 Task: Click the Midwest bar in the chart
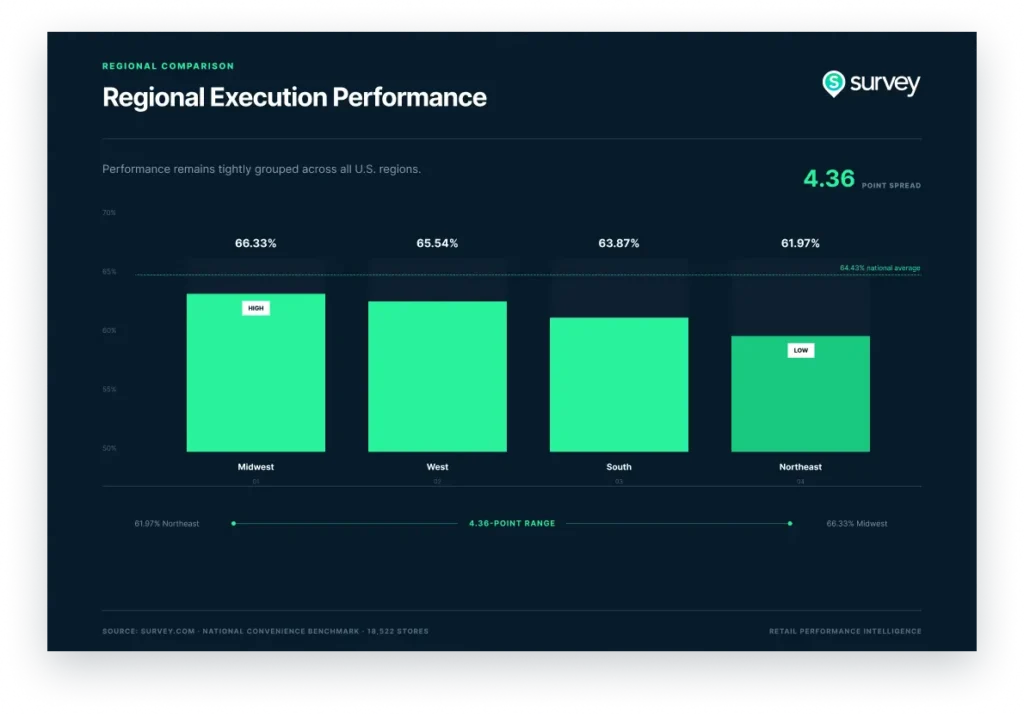coord(256,372)
